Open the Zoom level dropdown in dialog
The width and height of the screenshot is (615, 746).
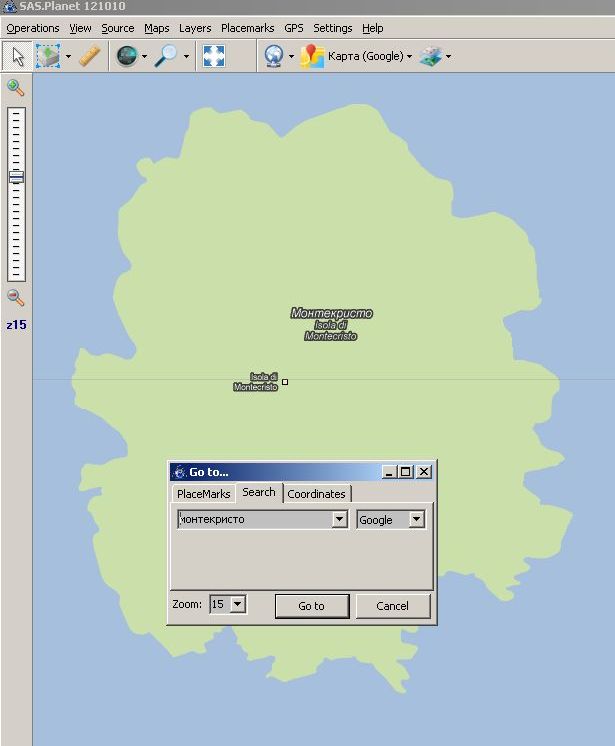click(x=237, y=604)
